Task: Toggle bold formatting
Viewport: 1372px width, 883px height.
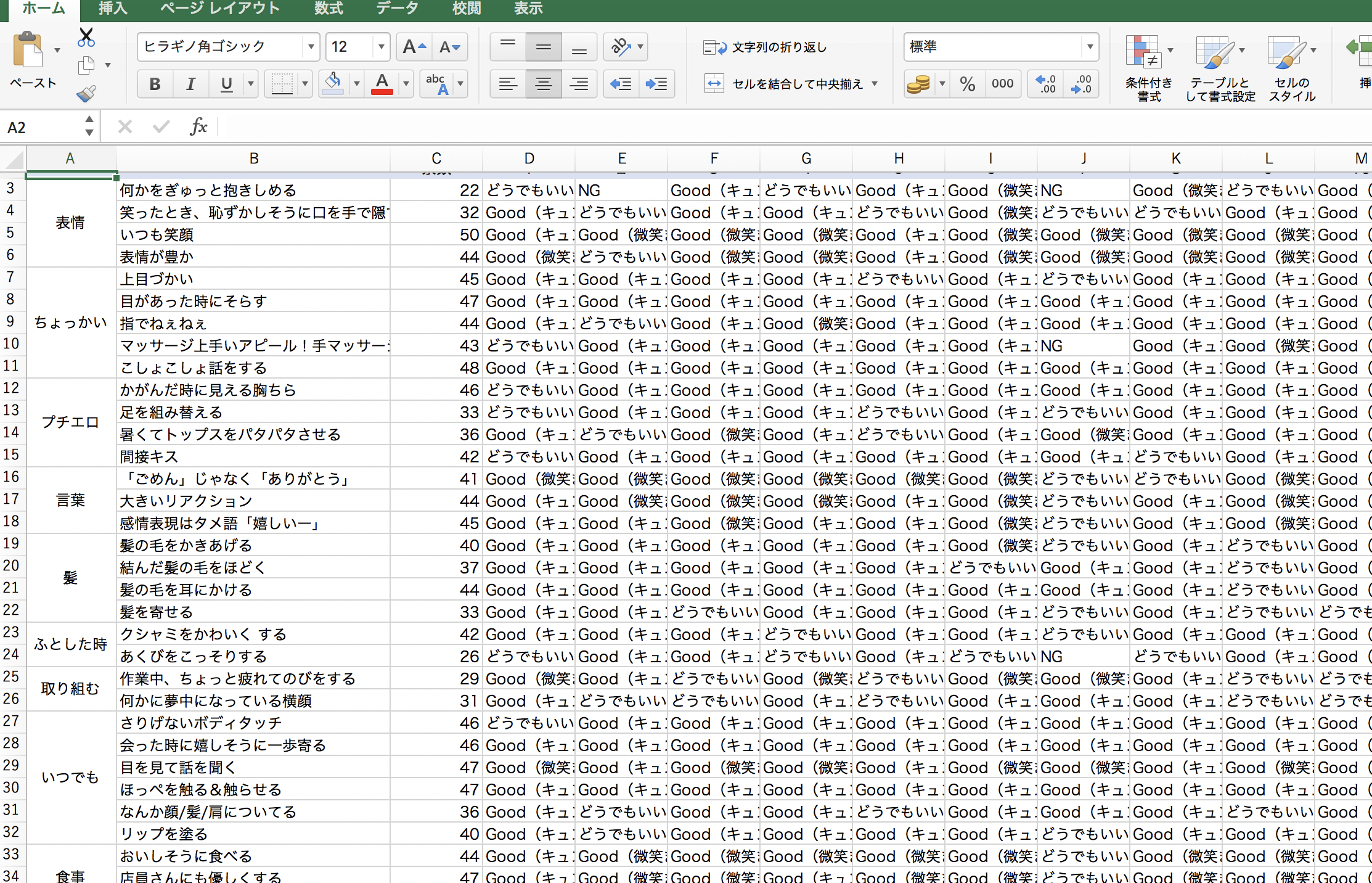Action: pos(155,84)
